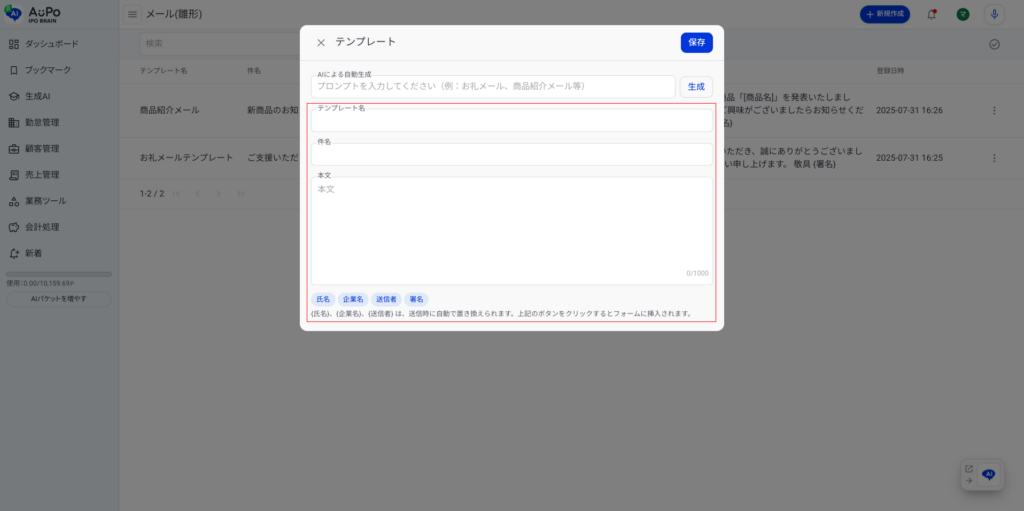The height and width of the screenshot is (511, 1024).
Task: Toggle the hamburger sidebar menu icon
Action: [133, 14]
